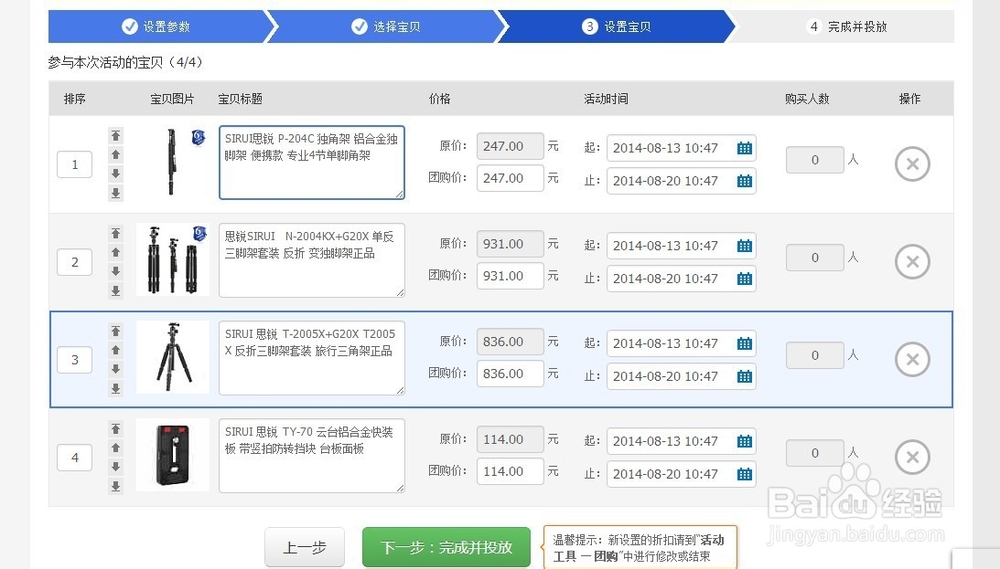Image resolution: width=1000 pixels, height=569 pixels.
Task: Click the 宝贝标题 column header
Action: [240, 98]
